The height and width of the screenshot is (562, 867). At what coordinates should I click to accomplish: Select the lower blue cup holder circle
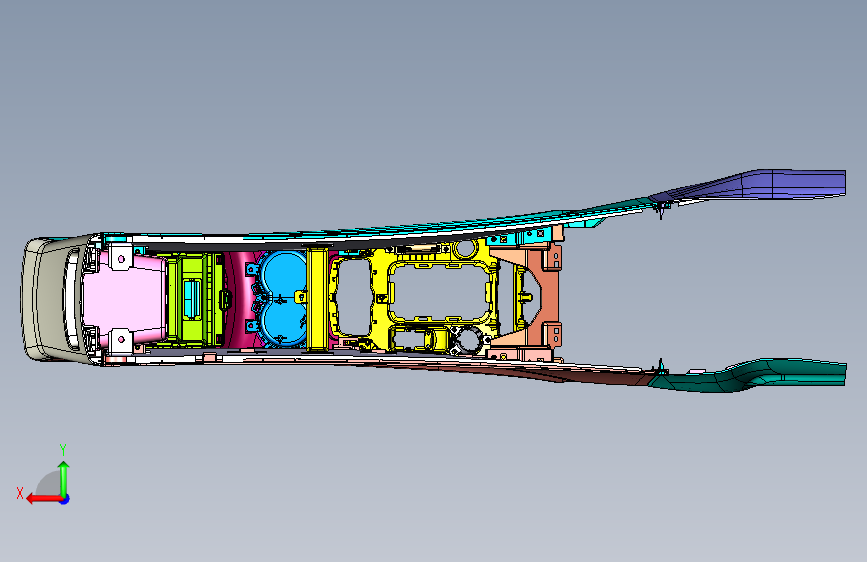pos(284,323)
